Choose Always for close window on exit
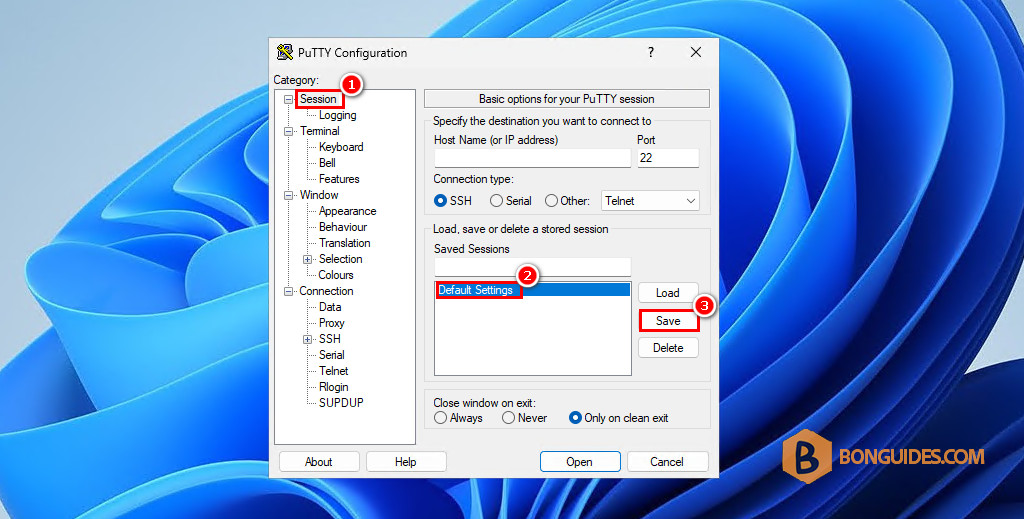1024x519 pixels. pos(441,418)
